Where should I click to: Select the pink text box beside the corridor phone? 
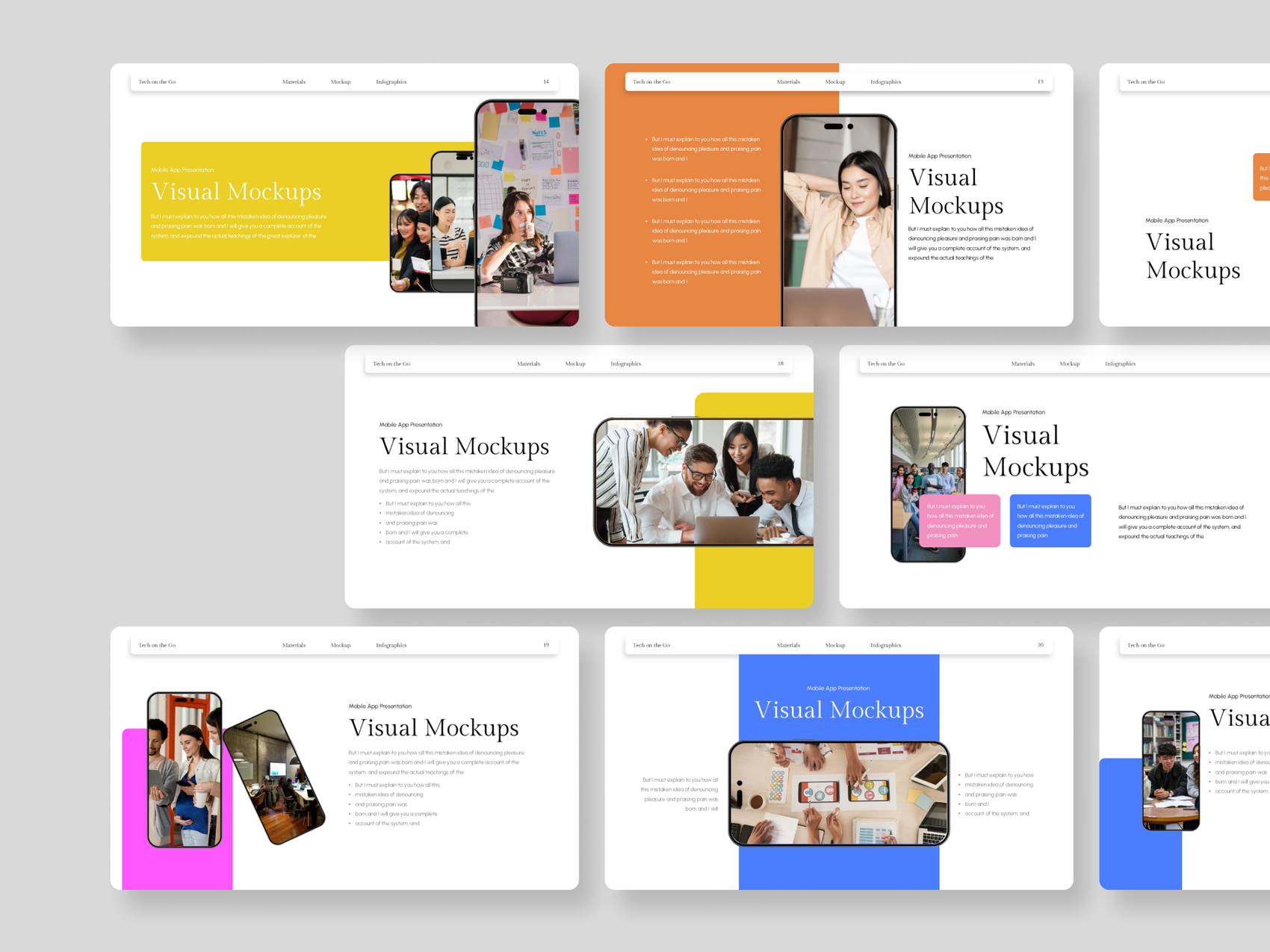960,520
